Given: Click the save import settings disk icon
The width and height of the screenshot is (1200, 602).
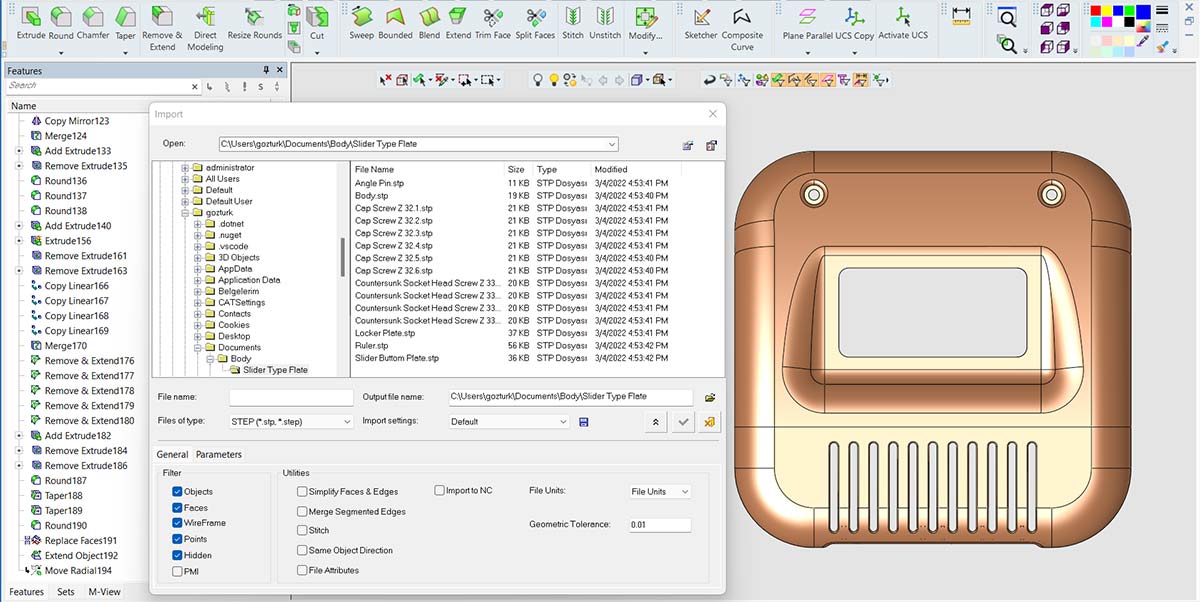Looking at the screenshot, I should pyautogui.click(x=584, y=422).
